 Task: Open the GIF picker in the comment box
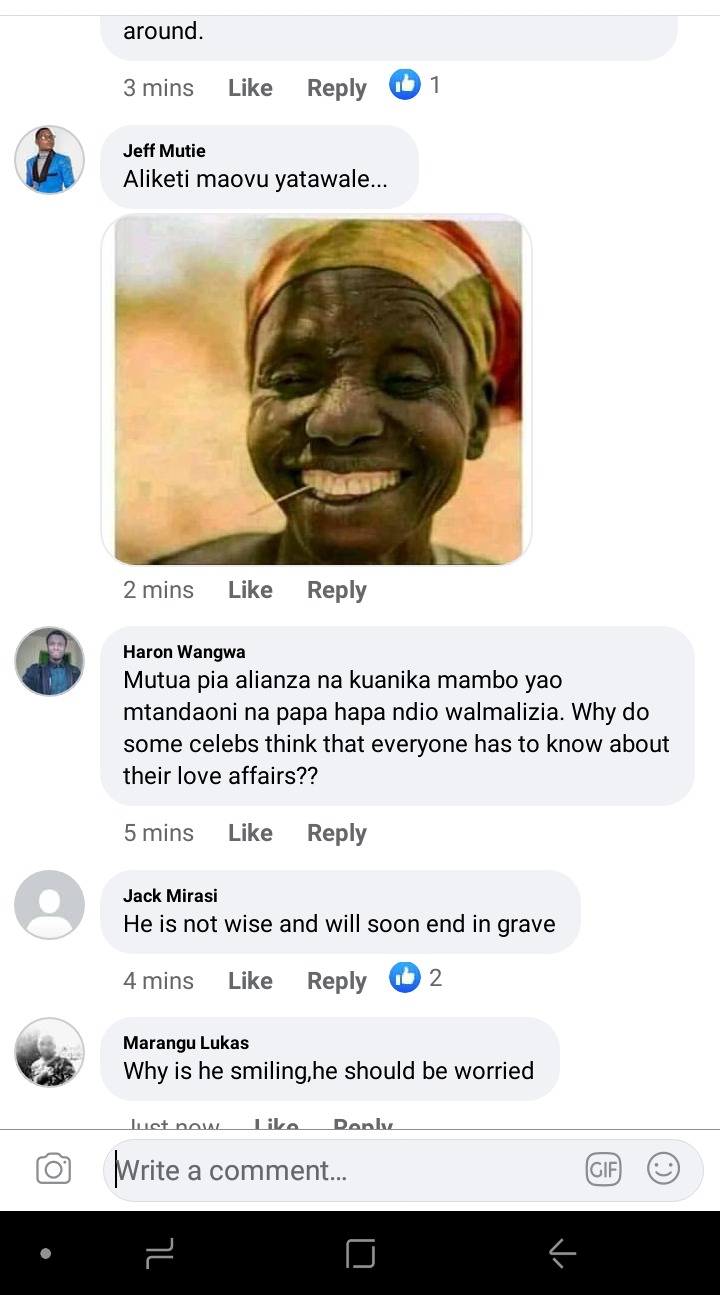(x=603, y=1169)
